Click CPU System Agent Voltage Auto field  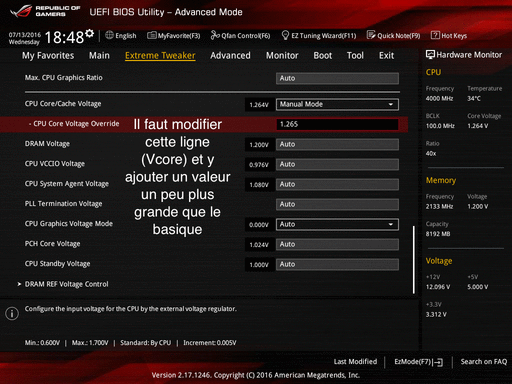(x=337, y=184)
